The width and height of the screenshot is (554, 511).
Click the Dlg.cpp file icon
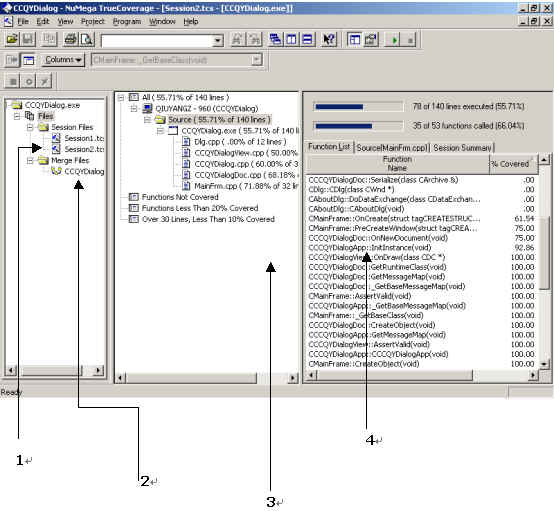(186, 142)
